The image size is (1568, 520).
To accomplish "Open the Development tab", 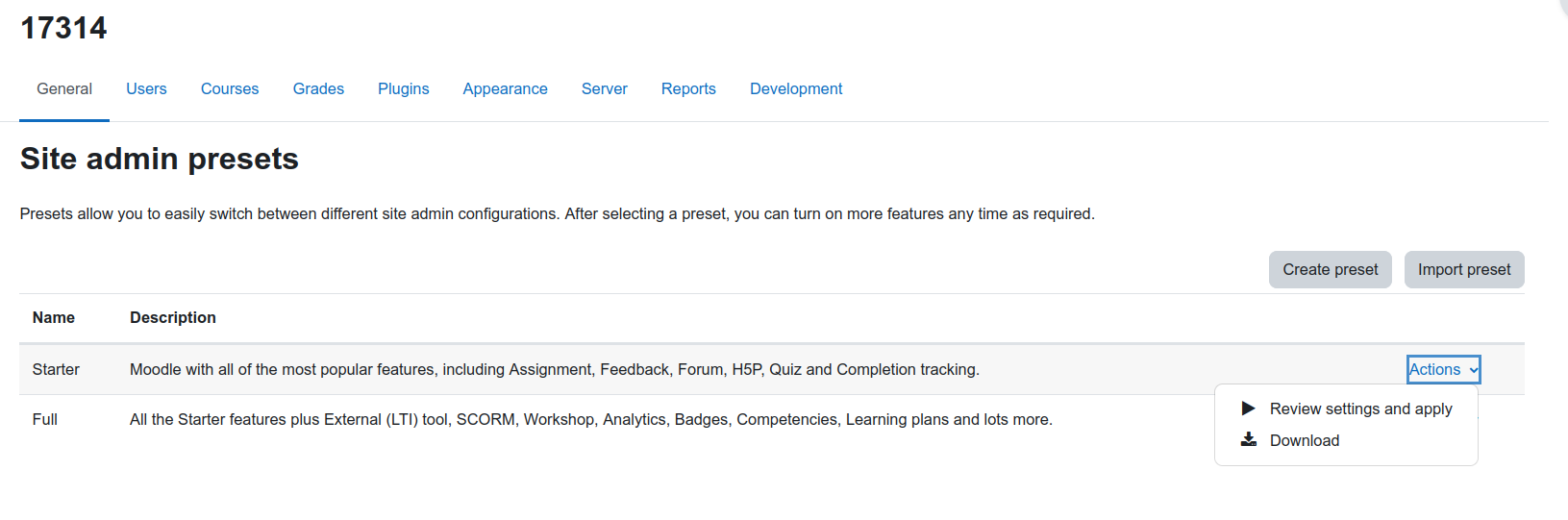I will 796,88.
